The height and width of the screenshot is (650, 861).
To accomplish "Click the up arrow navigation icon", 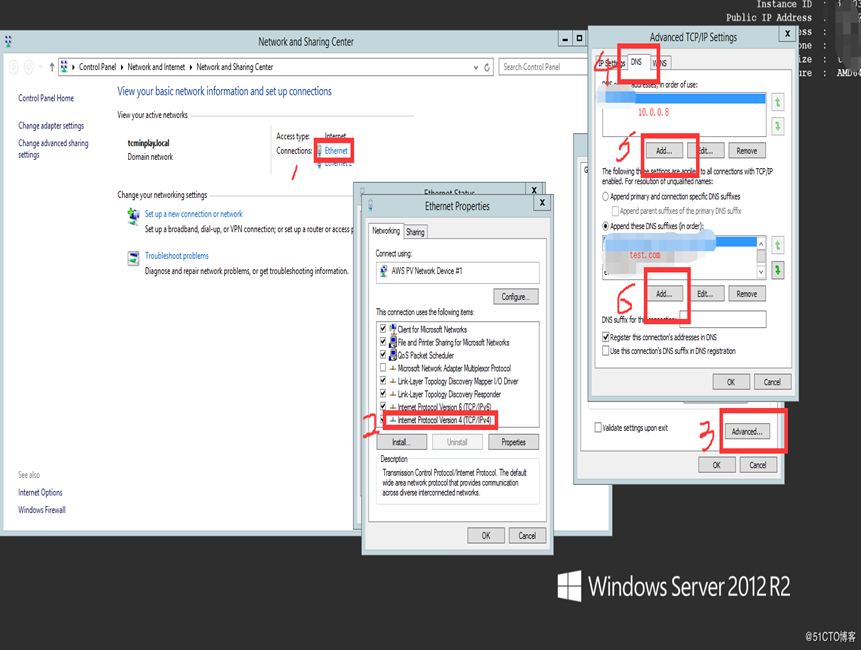I will tap(52, 67).
